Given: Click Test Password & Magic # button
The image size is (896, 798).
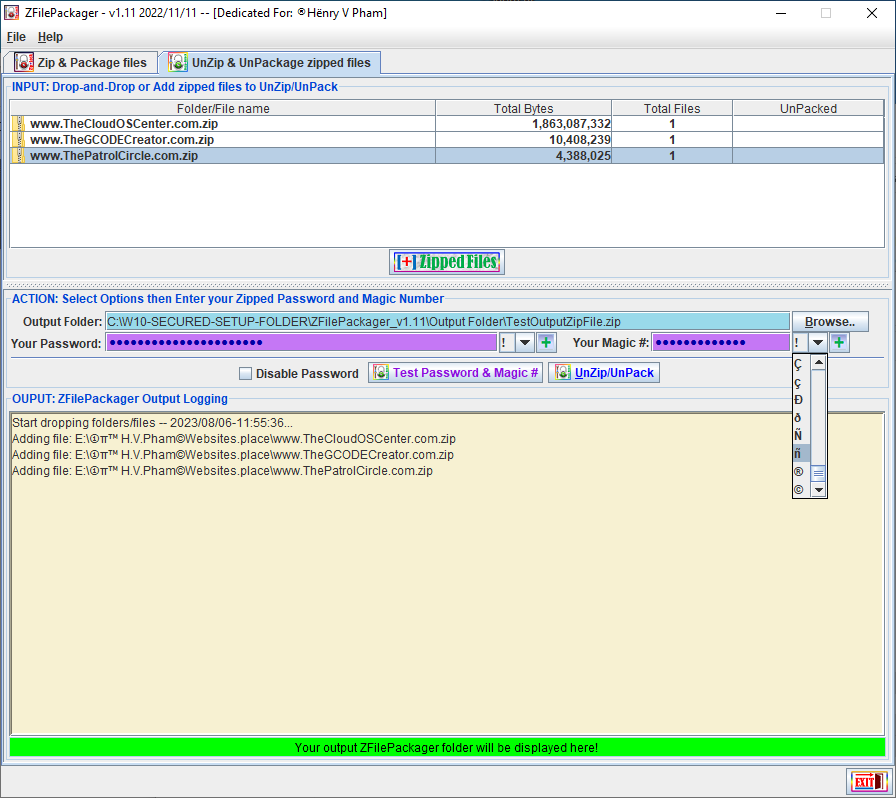Looking at the screenshot, I should (x=455, y=373).
